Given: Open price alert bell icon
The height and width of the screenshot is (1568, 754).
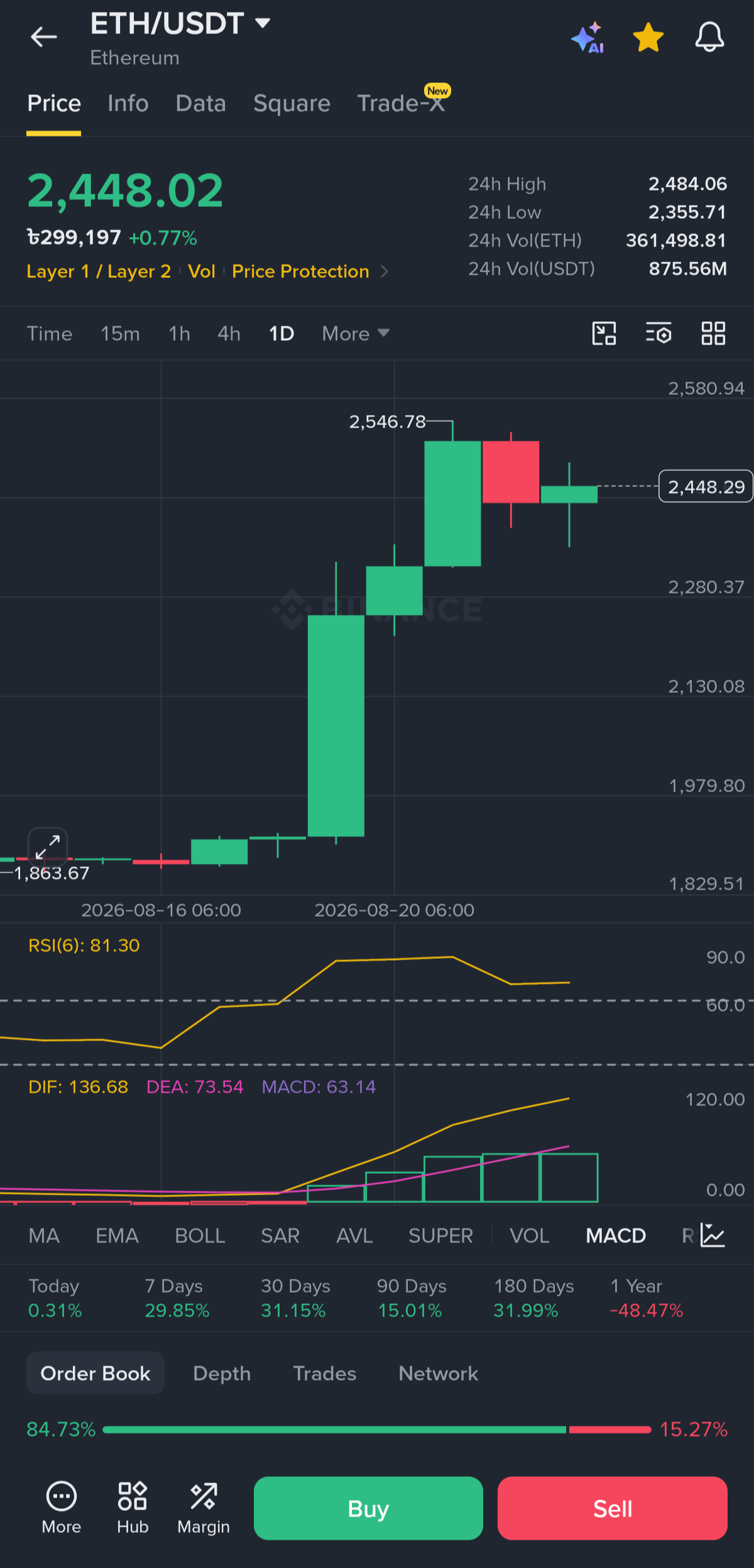Looking at the screenshot, I should [x=709, y=37].
